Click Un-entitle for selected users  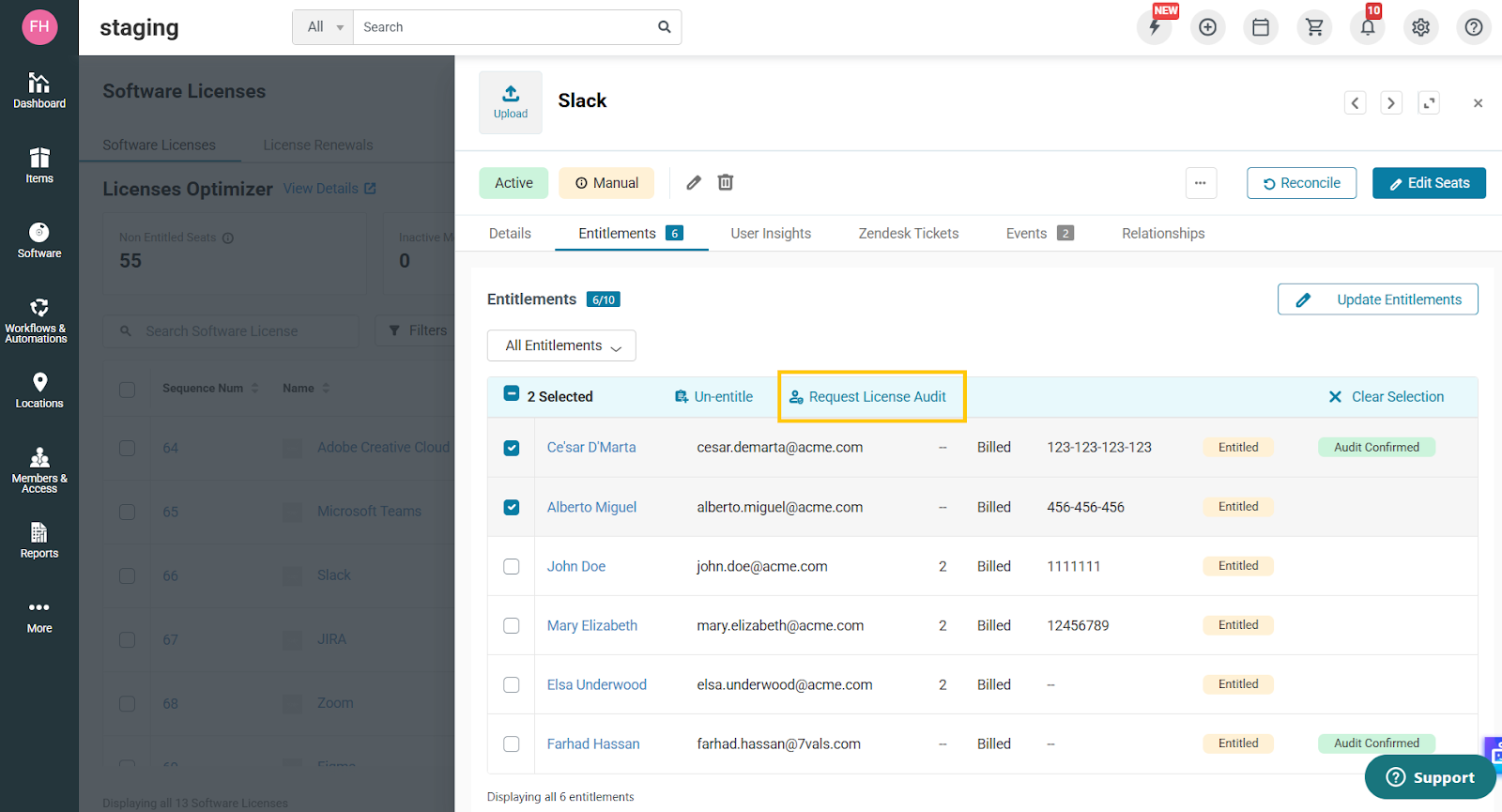[713, 397]
